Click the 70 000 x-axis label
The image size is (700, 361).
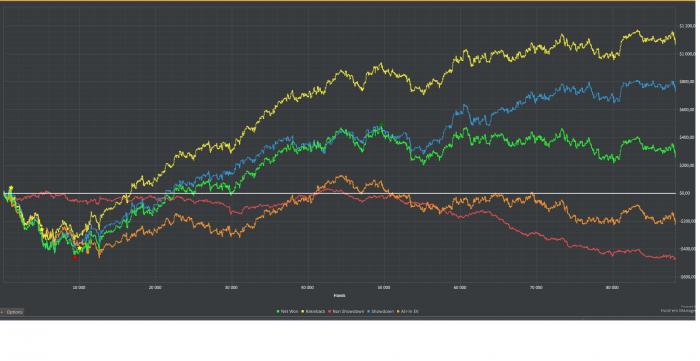(536, 287)
